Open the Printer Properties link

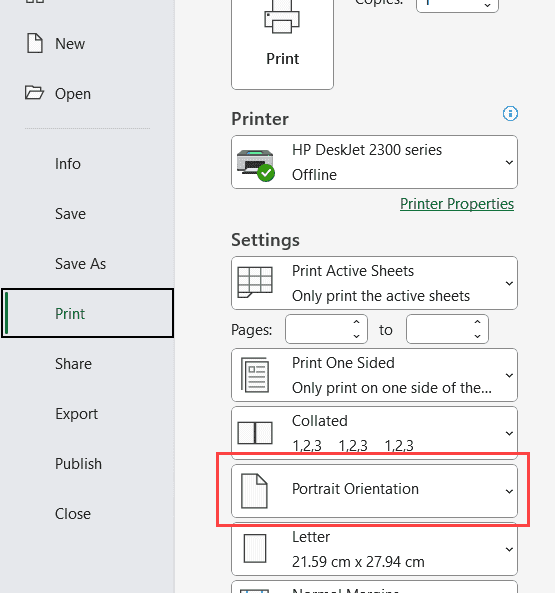(457, 204)
